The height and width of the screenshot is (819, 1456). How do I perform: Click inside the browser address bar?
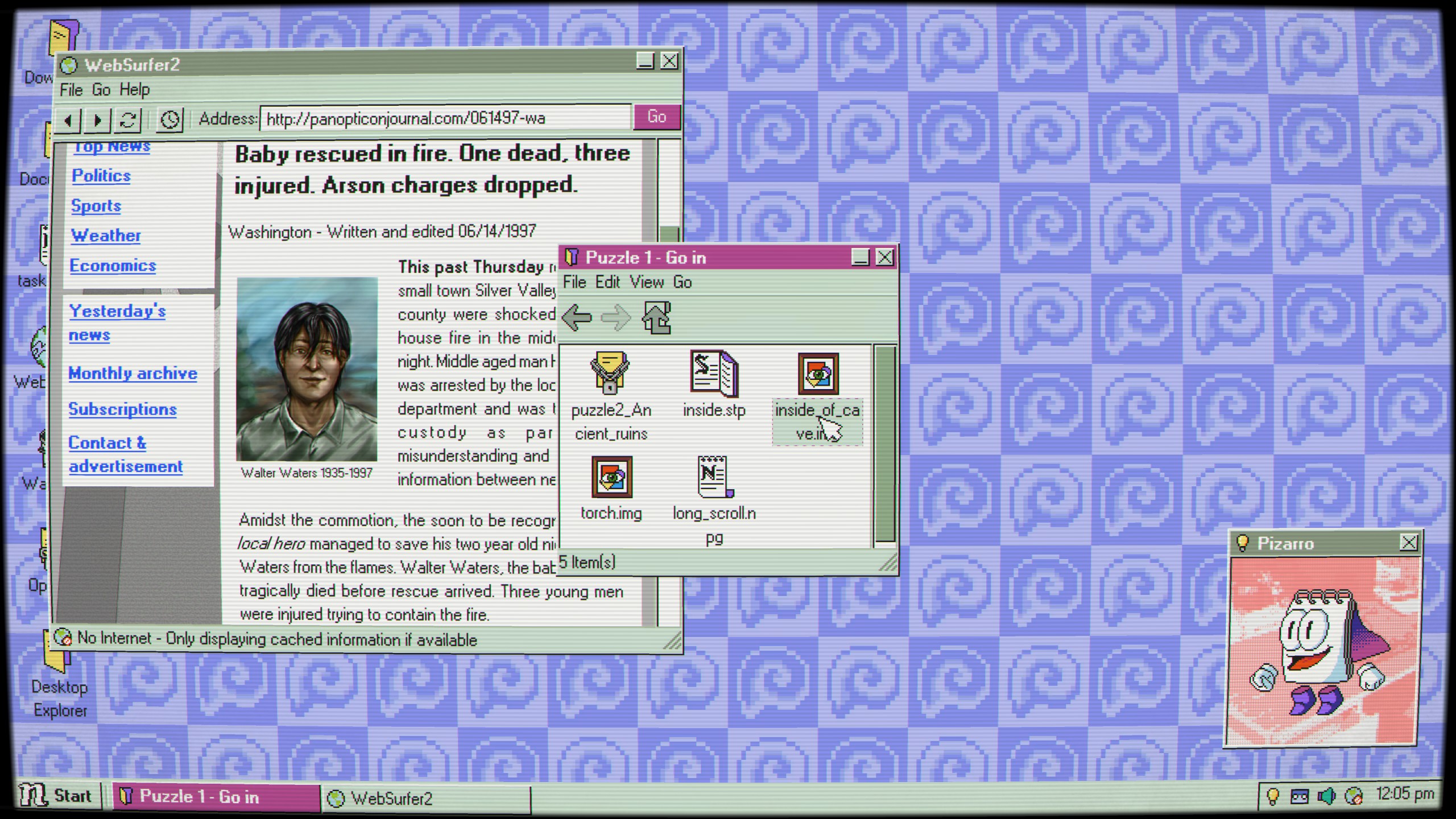[444, 118]
